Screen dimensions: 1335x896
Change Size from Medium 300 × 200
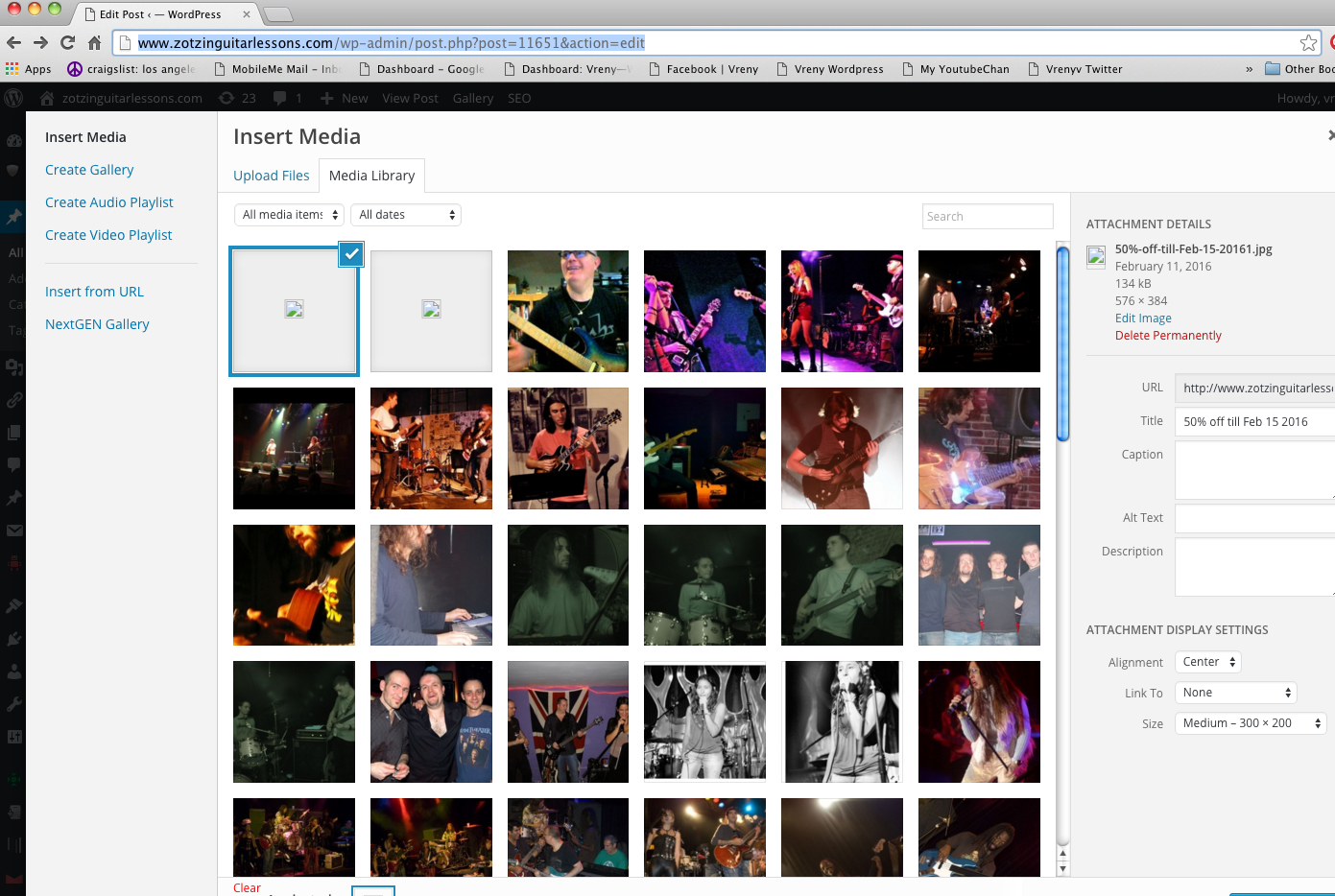tap(1250, 723)
